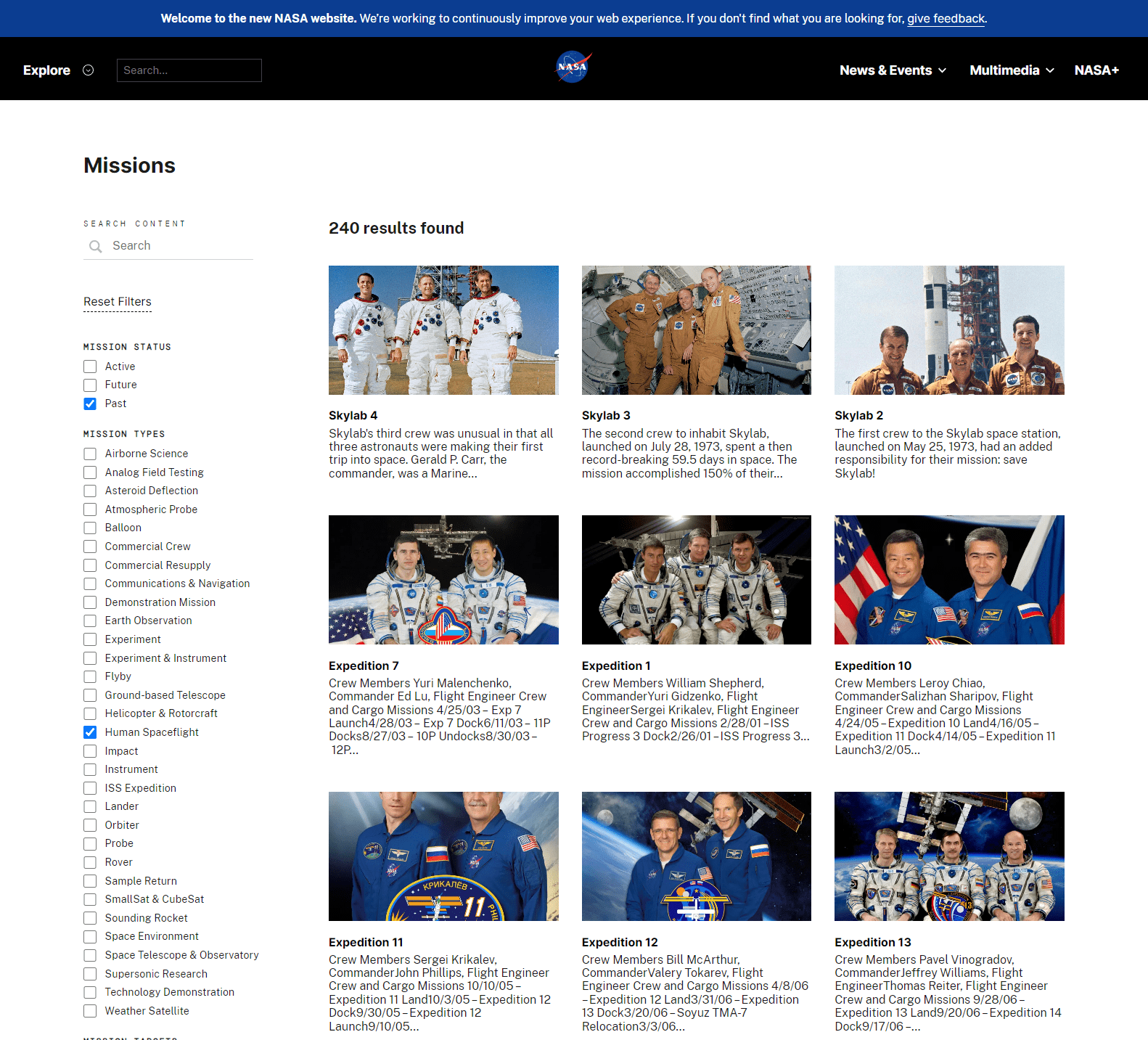Check Earth Observation filter
The height and width of the screenshot is (1040, 1148).
point(90,621)
